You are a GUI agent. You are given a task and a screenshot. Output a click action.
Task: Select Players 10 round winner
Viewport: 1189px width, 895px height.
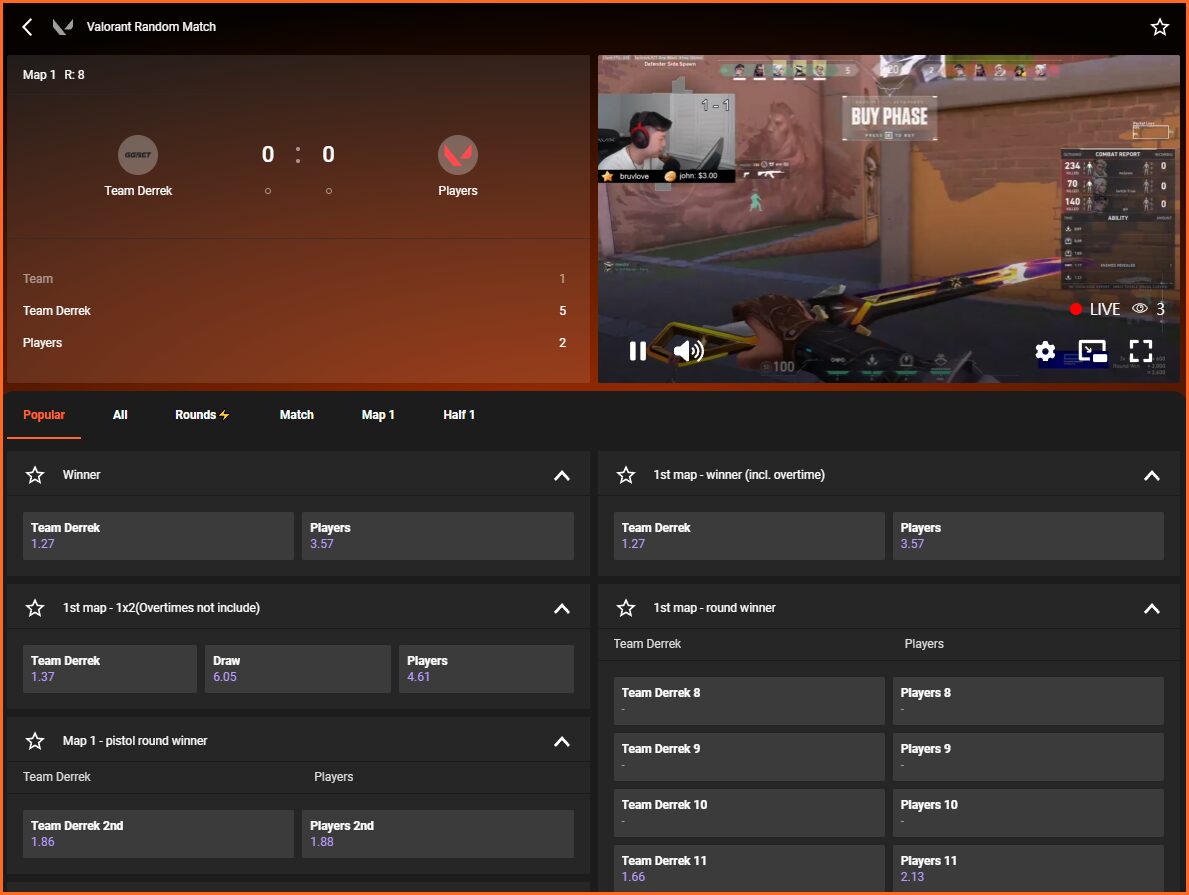(x=1028, y=813)
